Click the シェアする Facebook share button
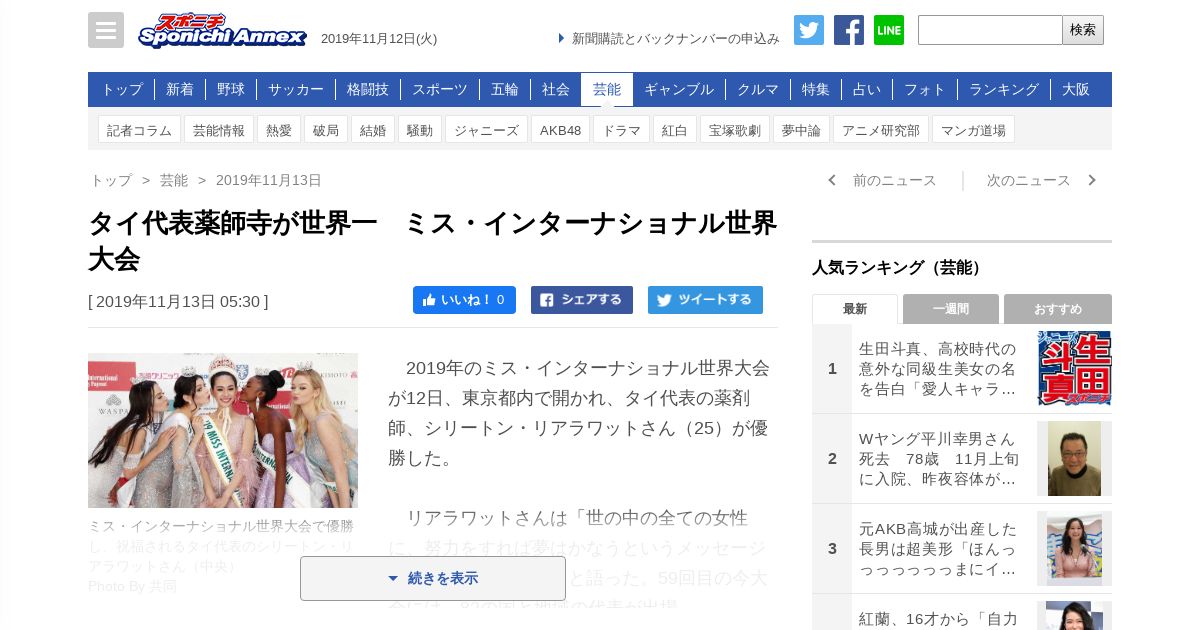Viewport: 1200px width, 630px height. pyautogui.click(x=582, y=300)
